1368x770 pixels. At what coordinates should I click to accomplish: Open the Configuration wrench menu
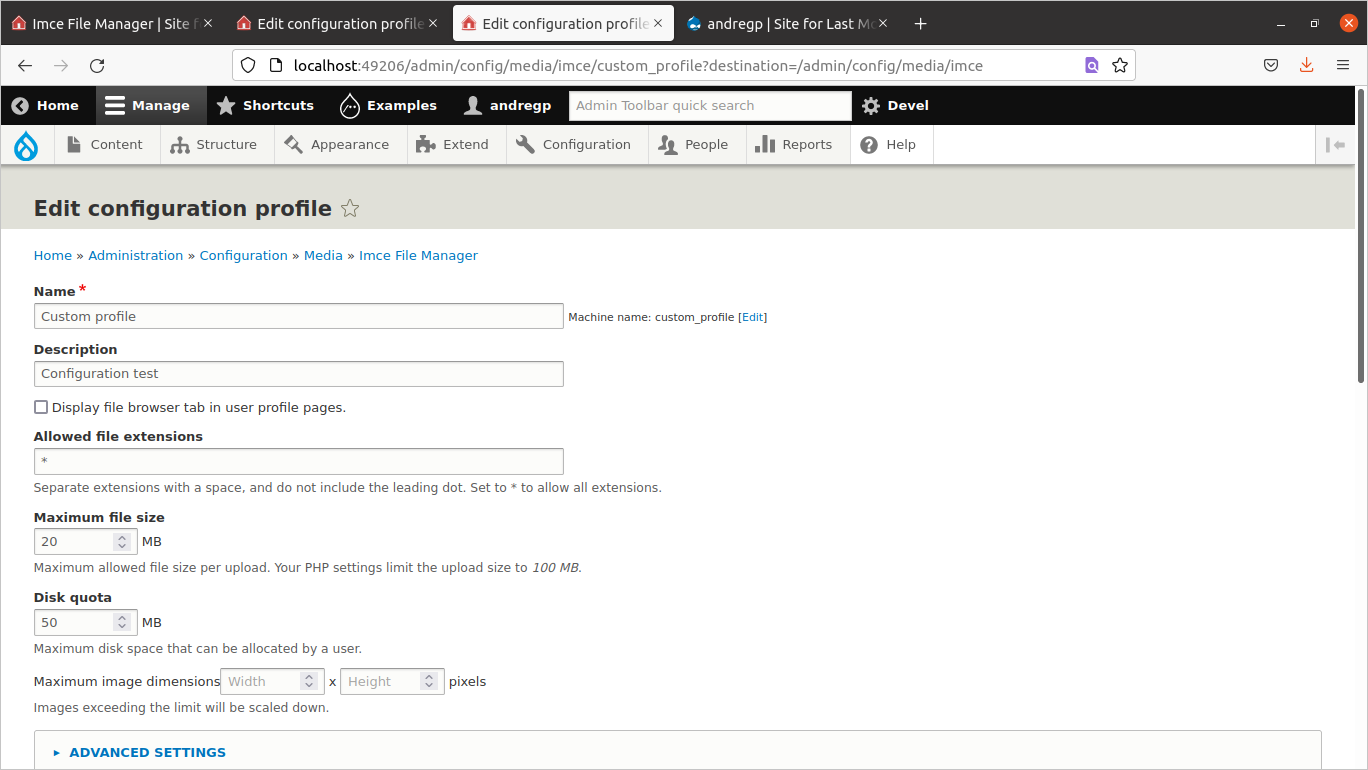524,144
